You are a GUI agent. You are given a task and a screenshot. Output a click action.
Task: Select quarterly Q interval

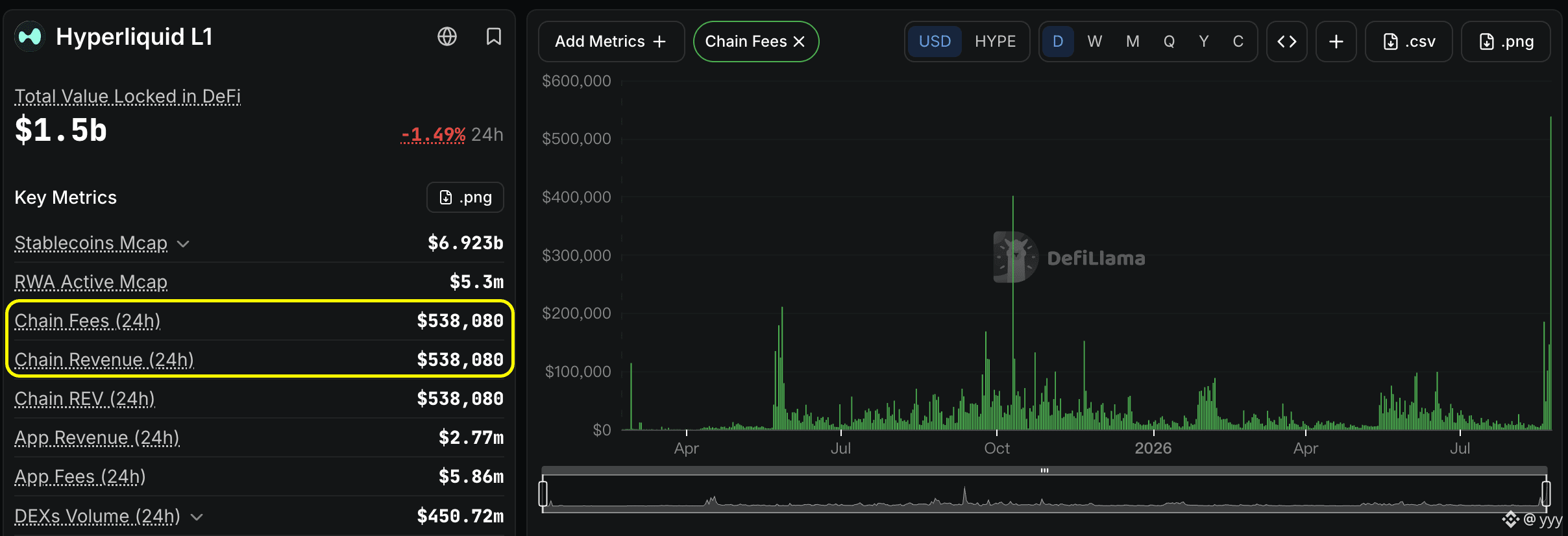[x=1169, y=42]
